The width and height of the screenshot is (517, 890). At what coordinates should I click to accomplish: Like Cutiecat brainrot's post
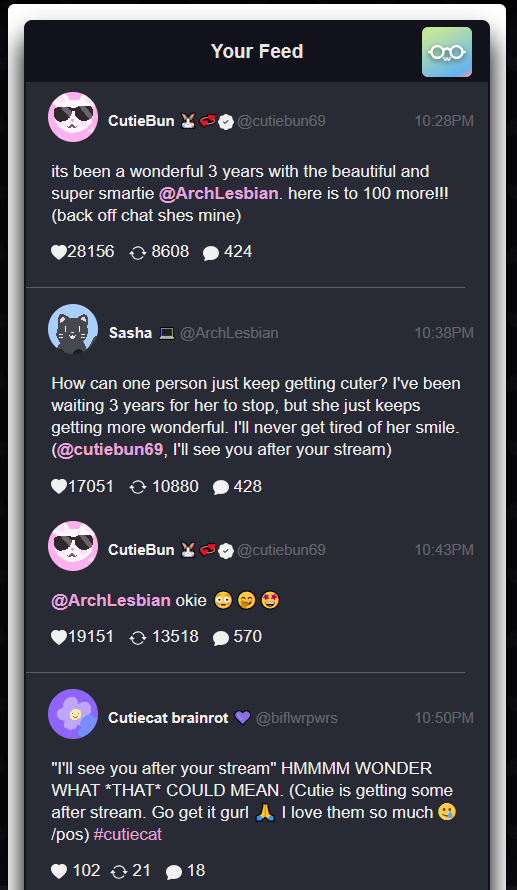point(59,871)
